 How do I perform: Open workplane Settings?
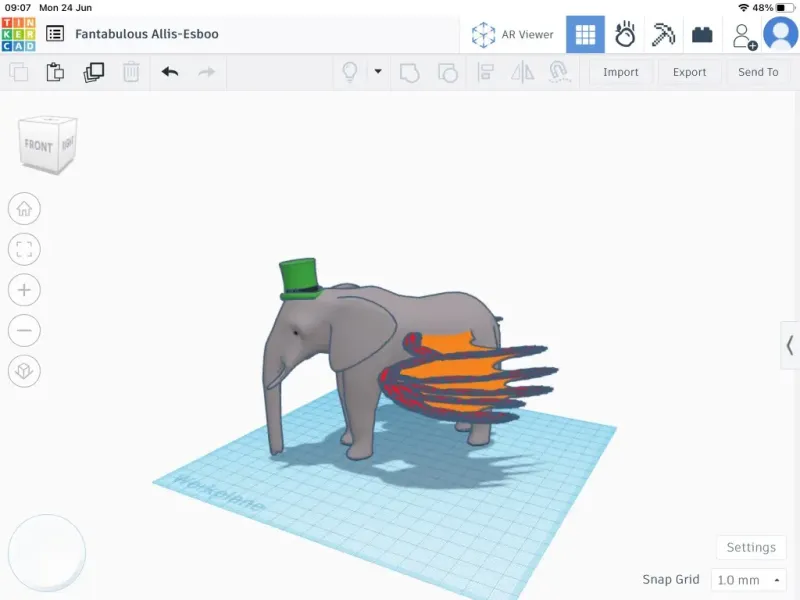click(751, 547)
